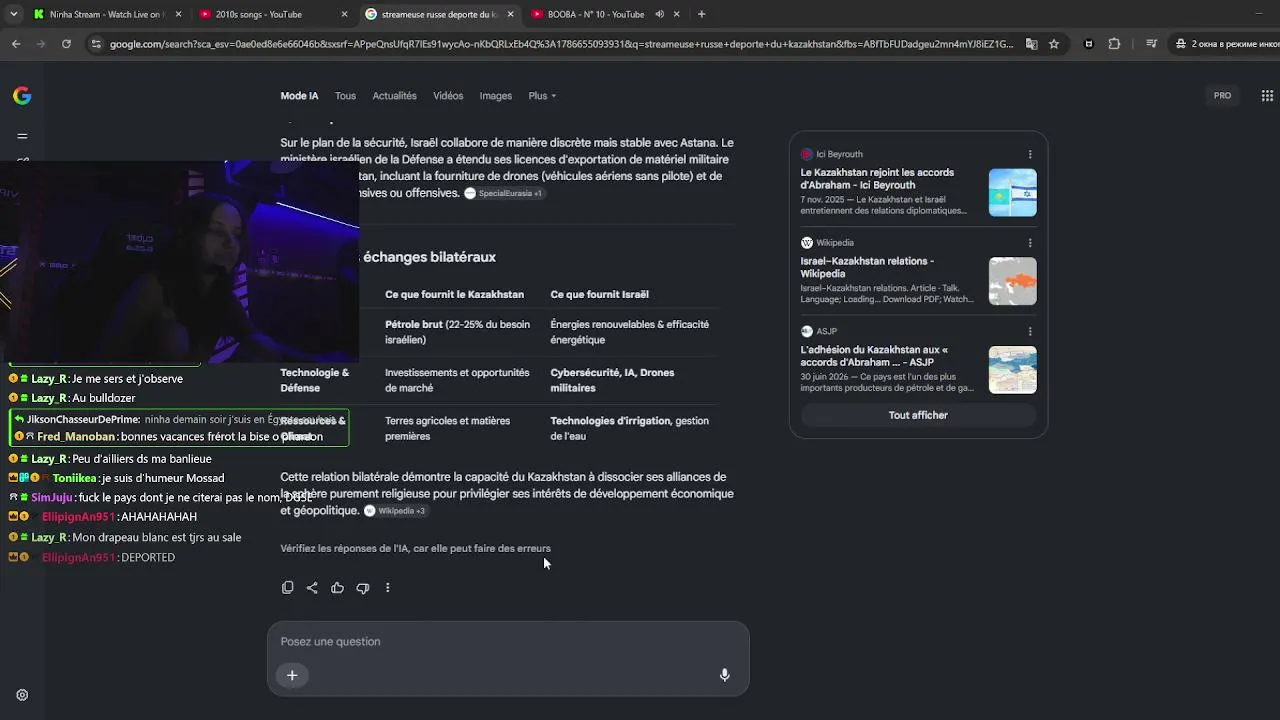Viewport: 1280px width, 720px height.
Task: Switch to the 2010s songs YouTube tab
Action: point(272,14)
